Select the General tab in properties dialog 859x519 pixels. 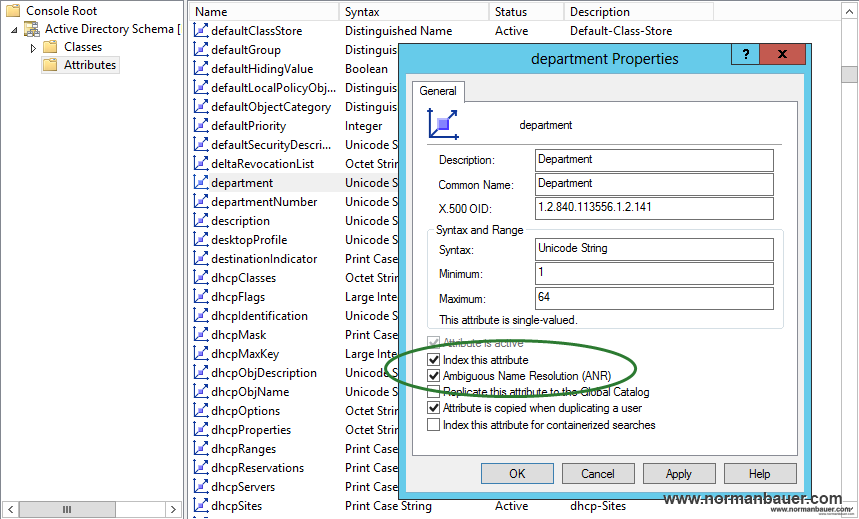[438, 91]
